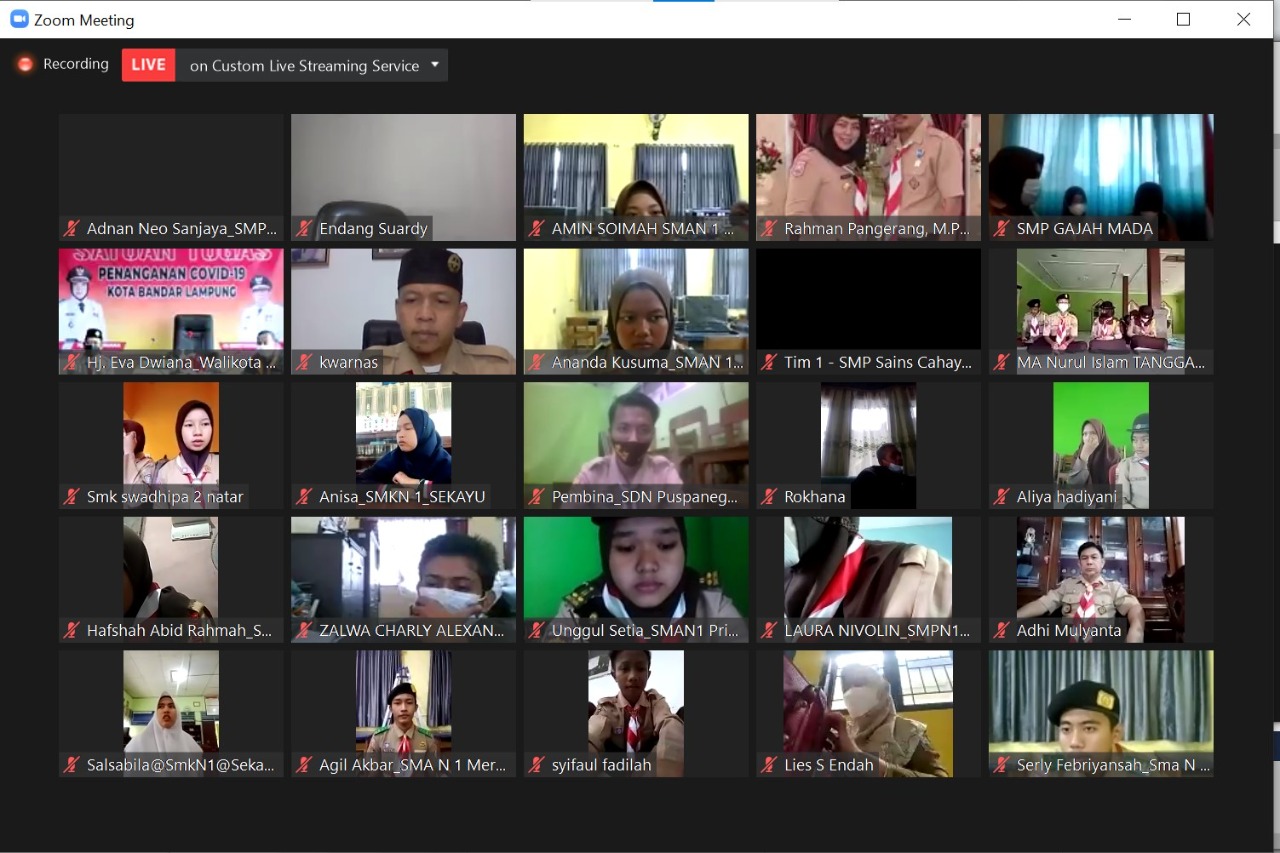Click 'on Custom Live Streaming Service' text
Viewport: 1280px width, 853px height.
click(x=304, y=66)
